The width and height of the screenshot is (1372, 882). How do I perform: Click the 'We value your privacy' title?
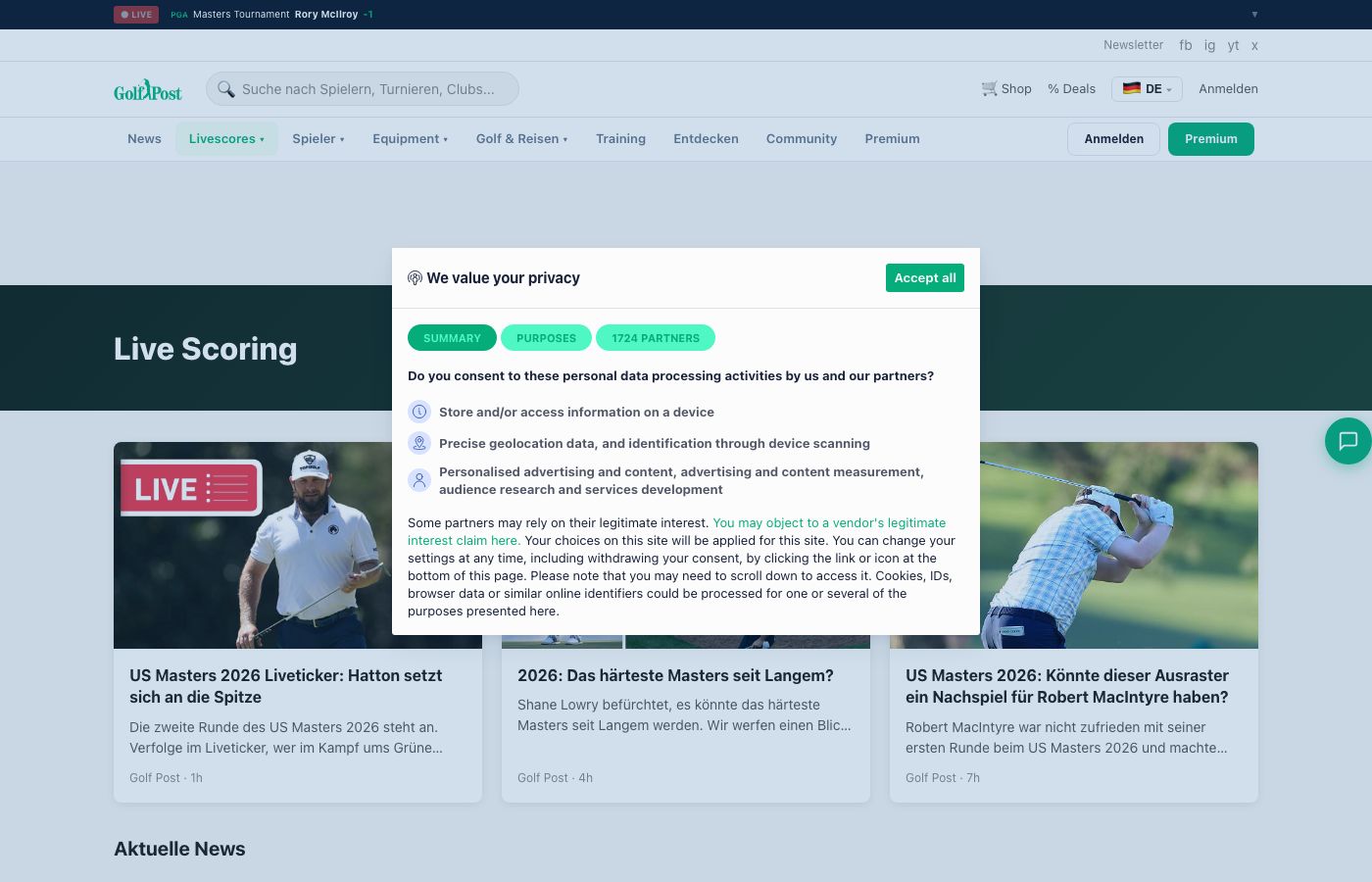coord(503,278)
